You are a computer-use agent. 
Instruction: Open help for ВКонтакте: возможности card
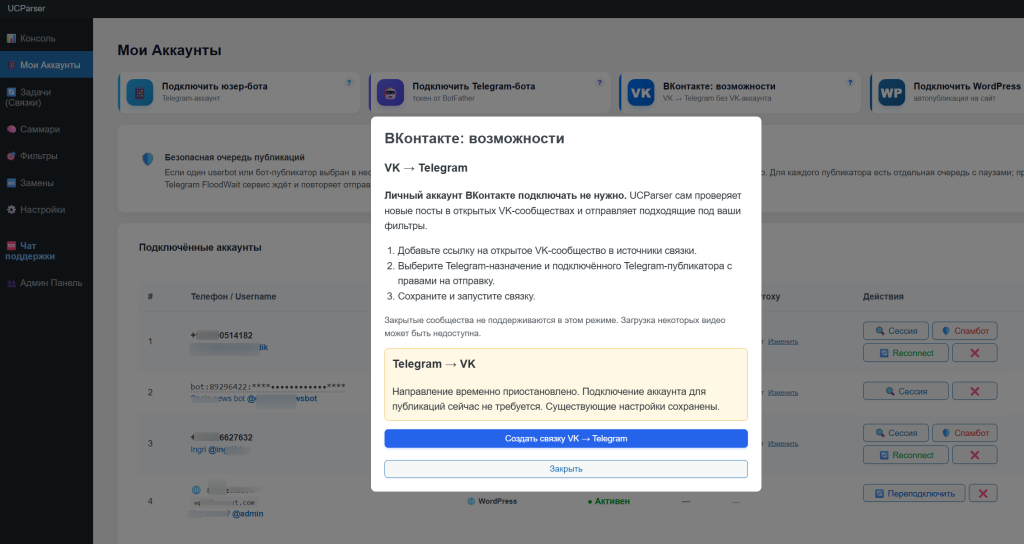tap(850, 82)
